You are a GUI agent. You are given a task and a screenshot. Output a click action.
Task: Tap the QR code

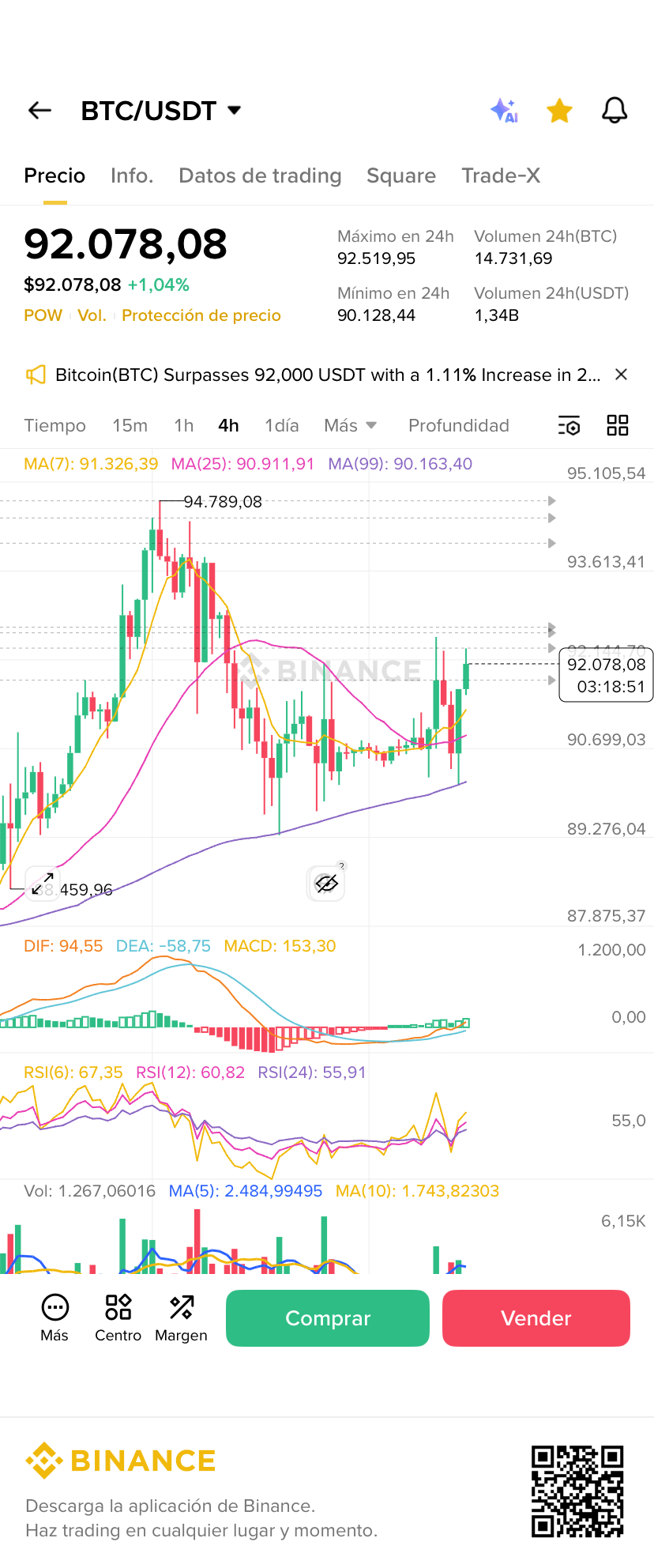click(x=577, y=1491)
